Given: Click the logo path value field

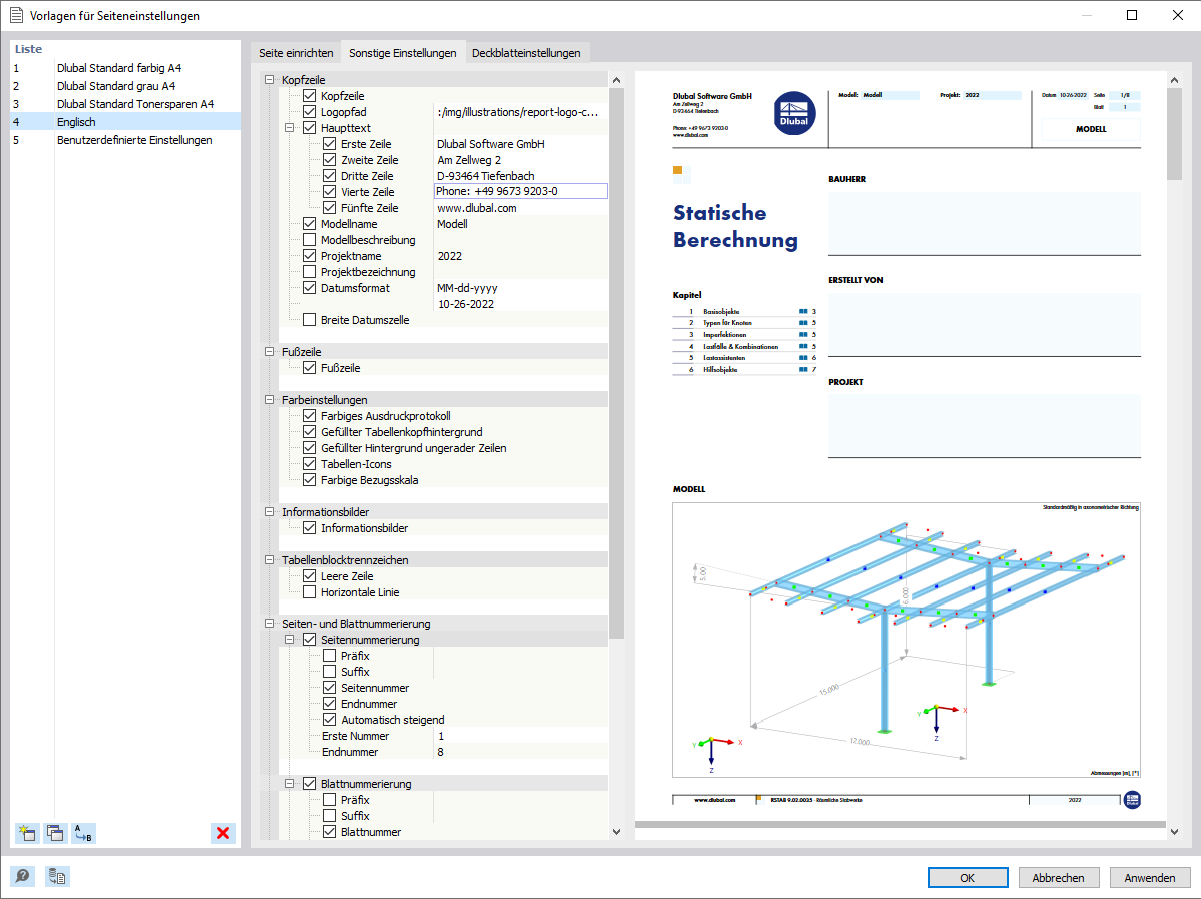Looking at the screenshot, I should click(520, 112).
